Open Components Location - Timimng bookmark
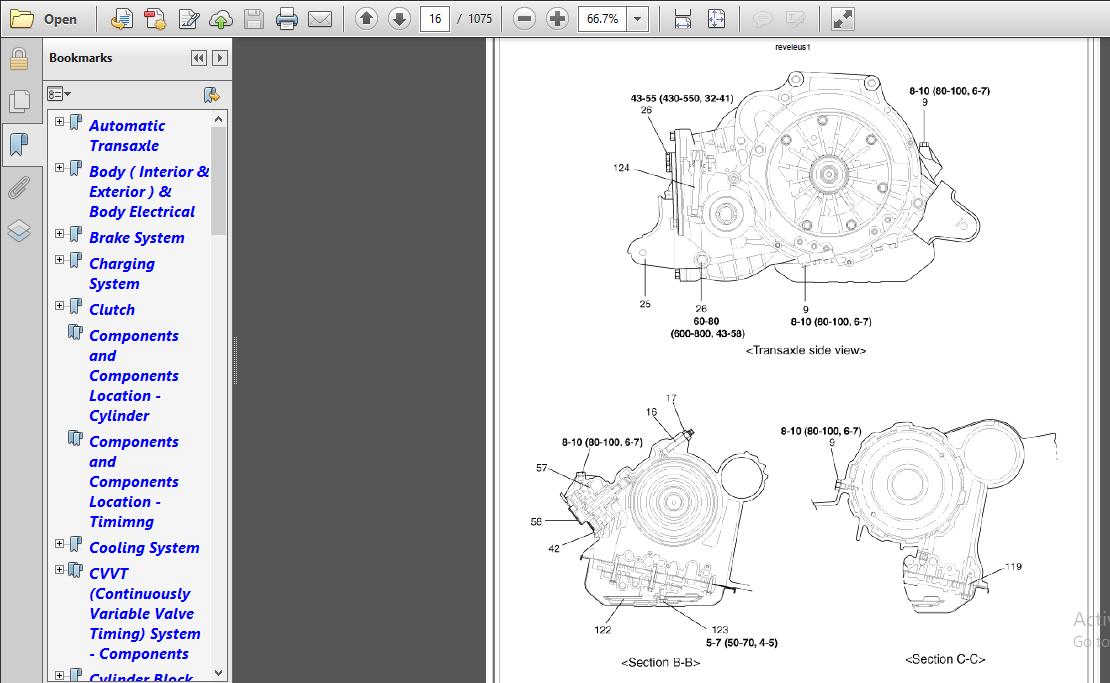Image resolution: width=1110 pixels, height=683 pixels. point(134,482)
